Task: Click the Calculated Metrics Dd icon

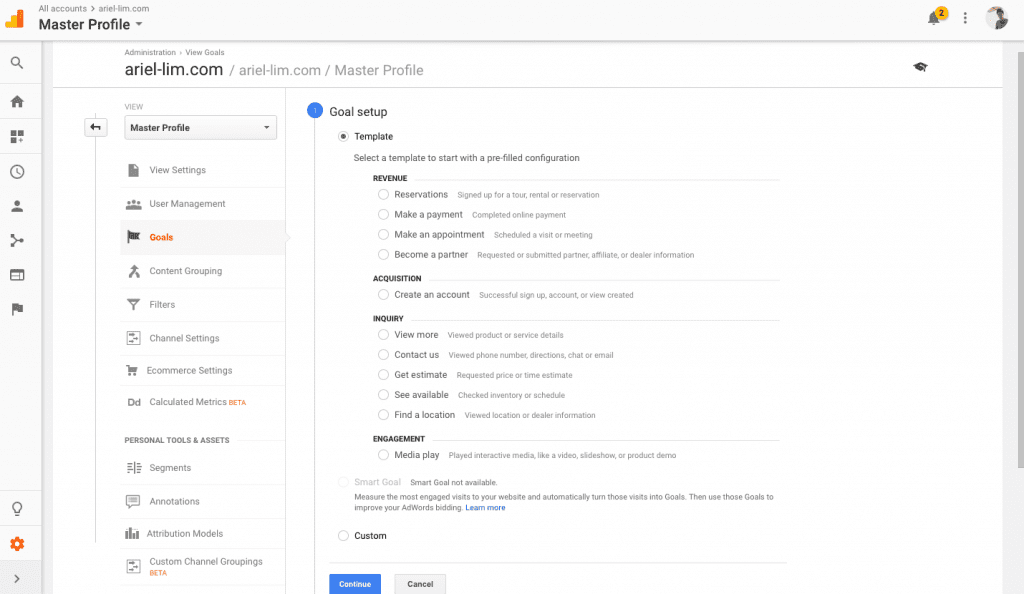Action: (x=134, y=402)
